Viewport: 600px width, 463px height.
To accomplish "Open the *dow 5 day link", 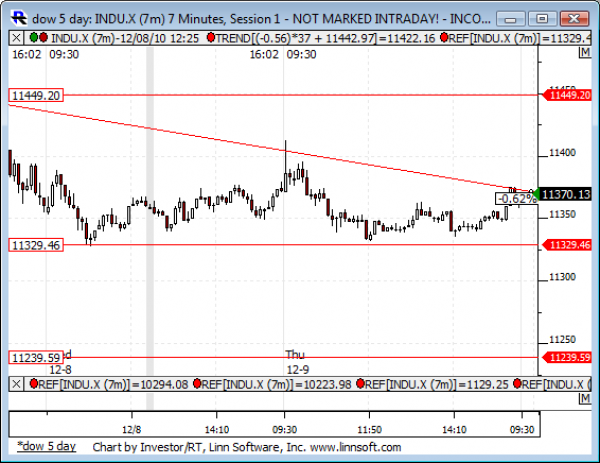I will [46, 447].
